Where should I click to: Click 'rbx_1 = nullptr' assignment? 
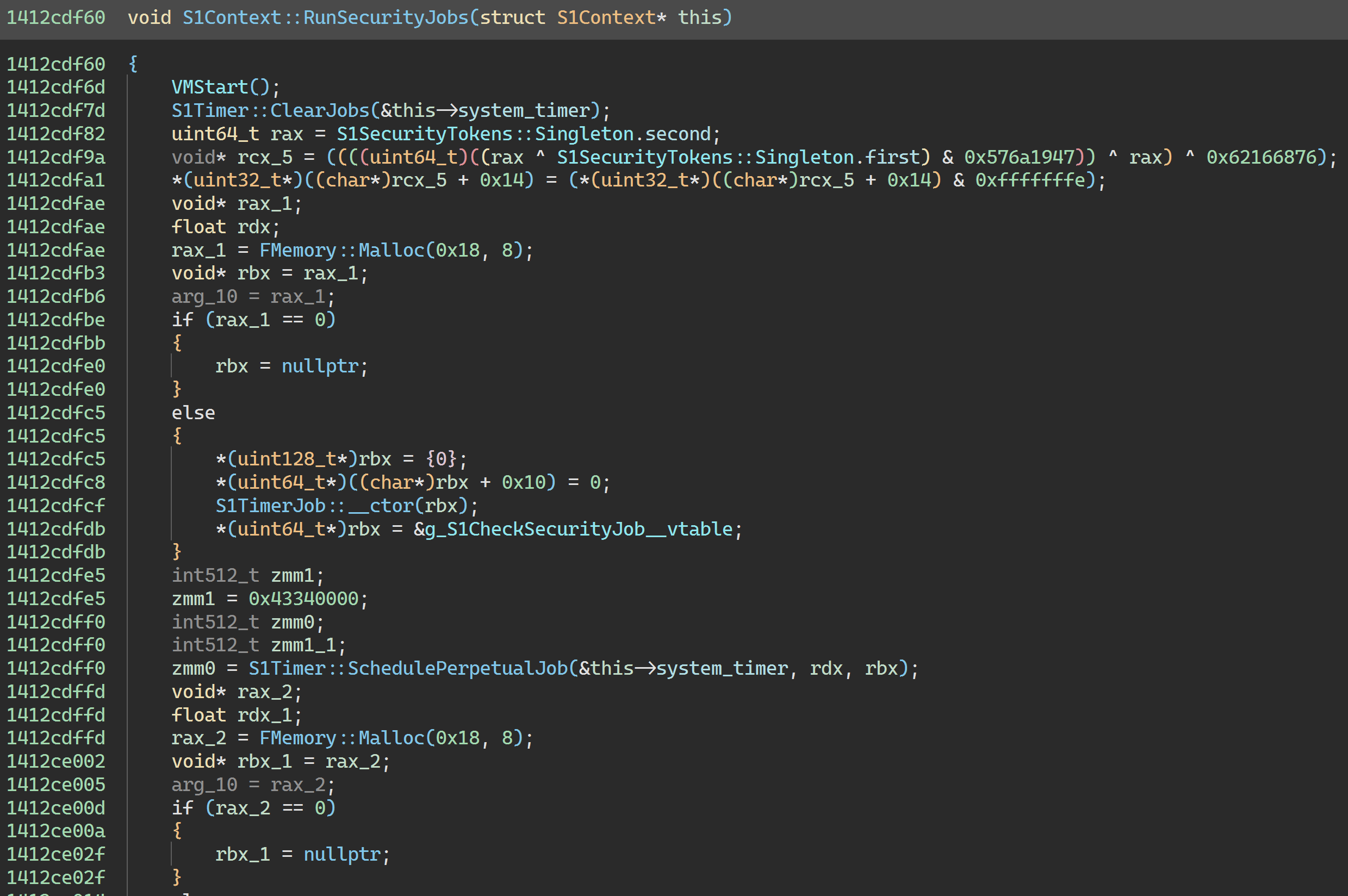[x=302, y=854]
